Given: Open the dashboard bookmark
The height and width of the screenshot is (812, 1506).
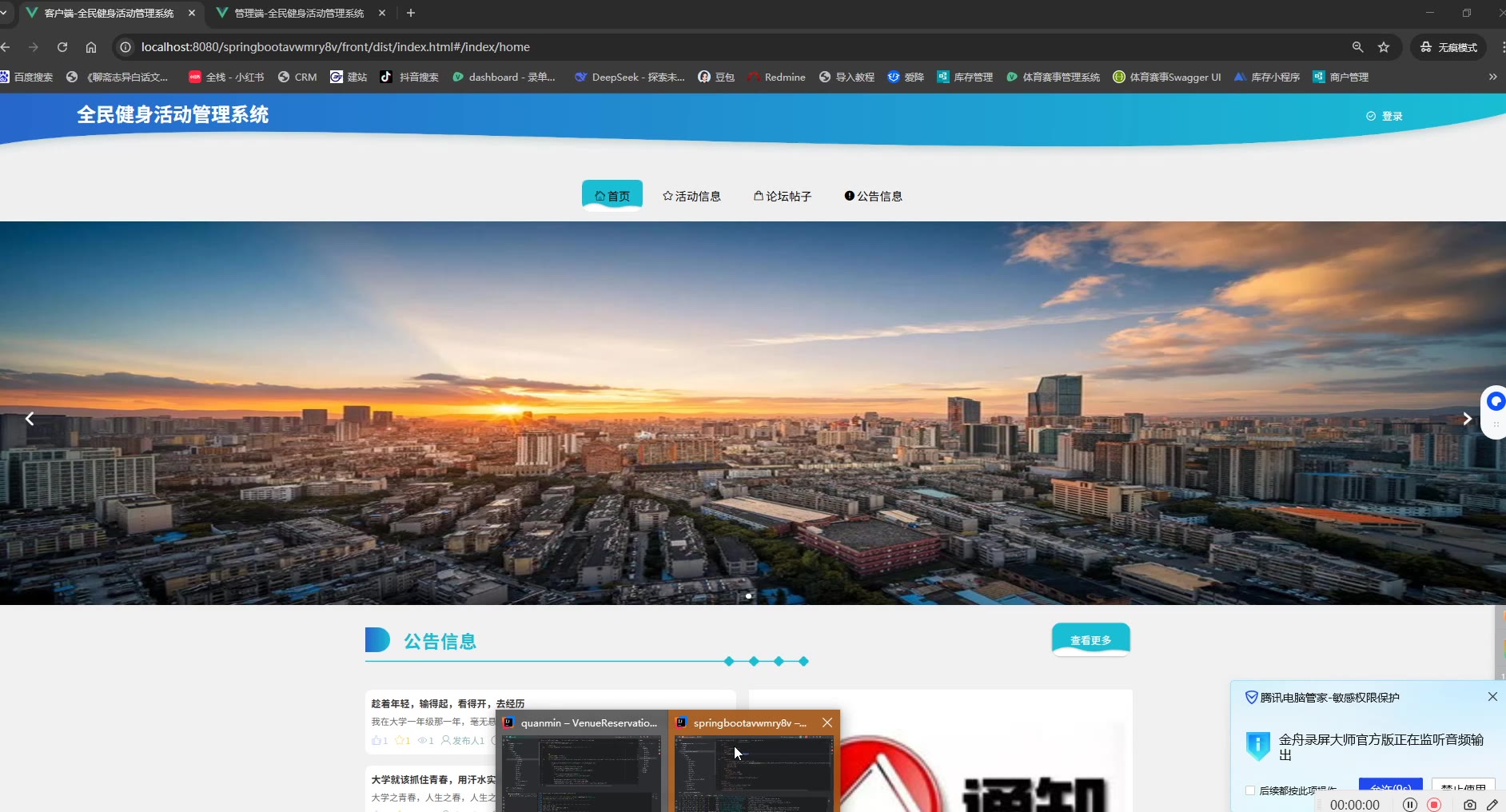Looking at the screenshot, I should pos(504,77).
